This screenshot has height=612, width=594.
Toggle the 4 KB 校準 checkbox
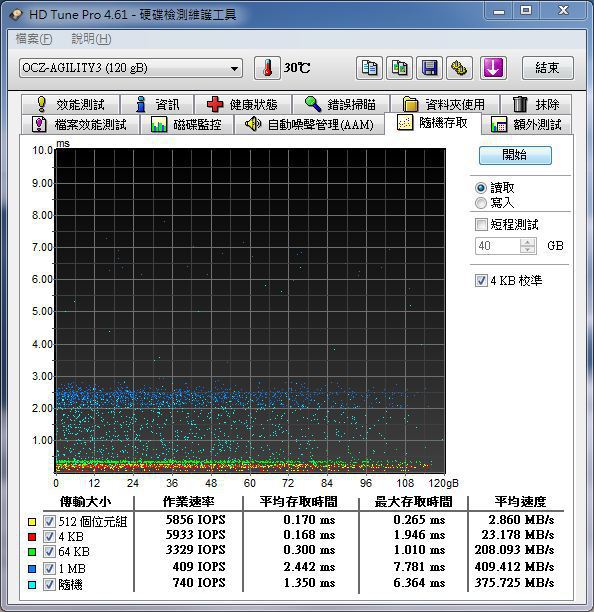tap(481, 280)
